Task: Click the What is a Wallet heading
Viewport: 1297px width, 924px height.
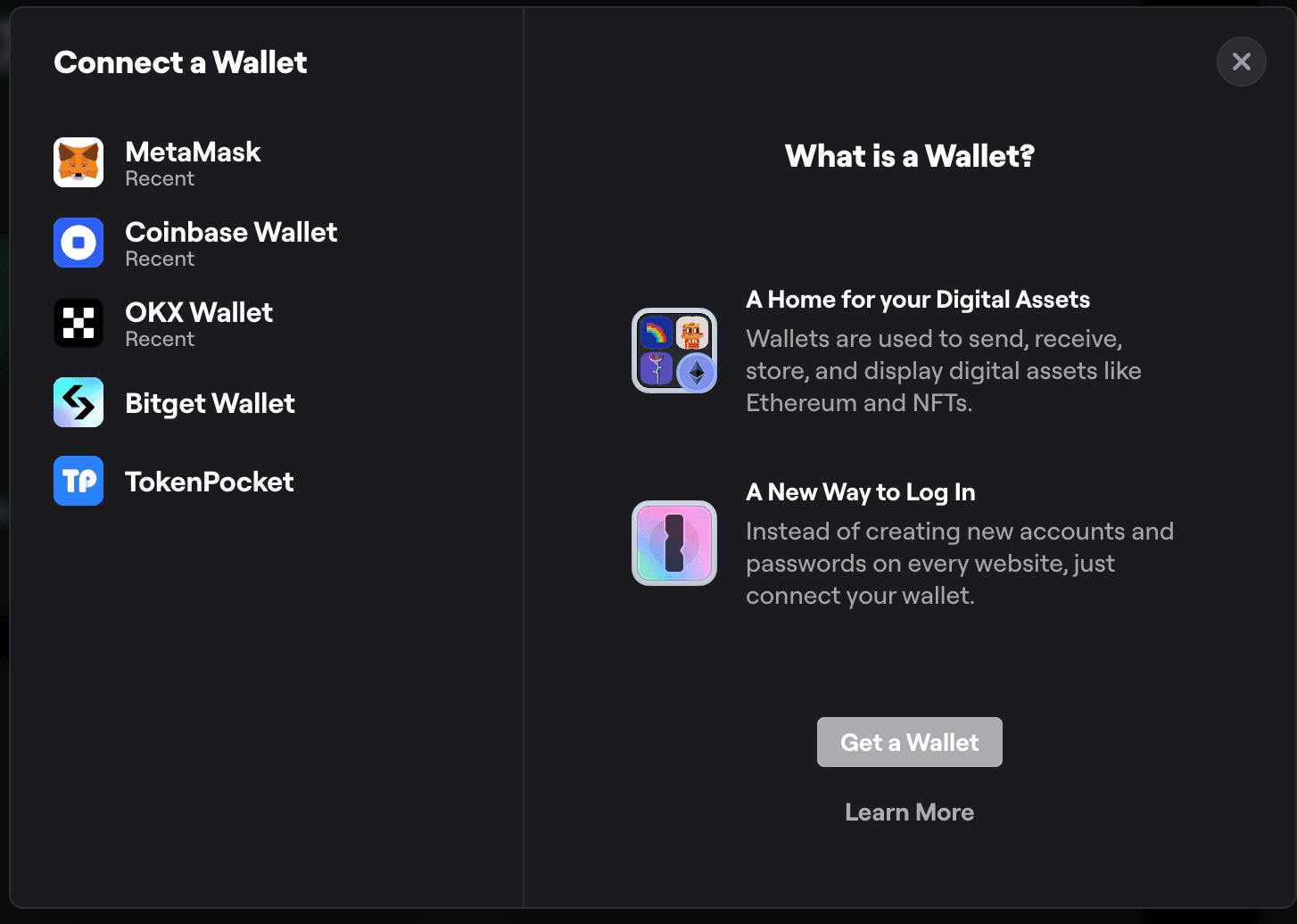Action: click(x=909, y=156)
